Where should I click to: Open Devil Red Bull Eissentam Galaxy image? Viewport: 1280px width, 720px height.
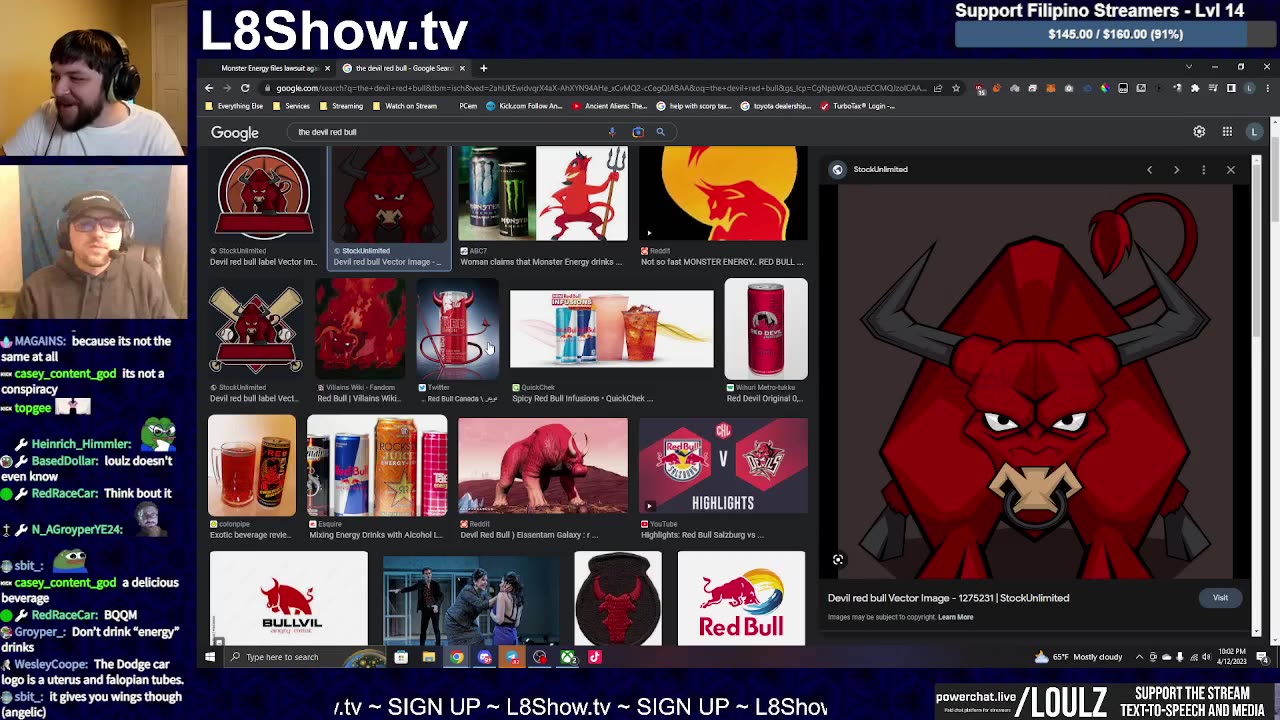coord(543,466)
